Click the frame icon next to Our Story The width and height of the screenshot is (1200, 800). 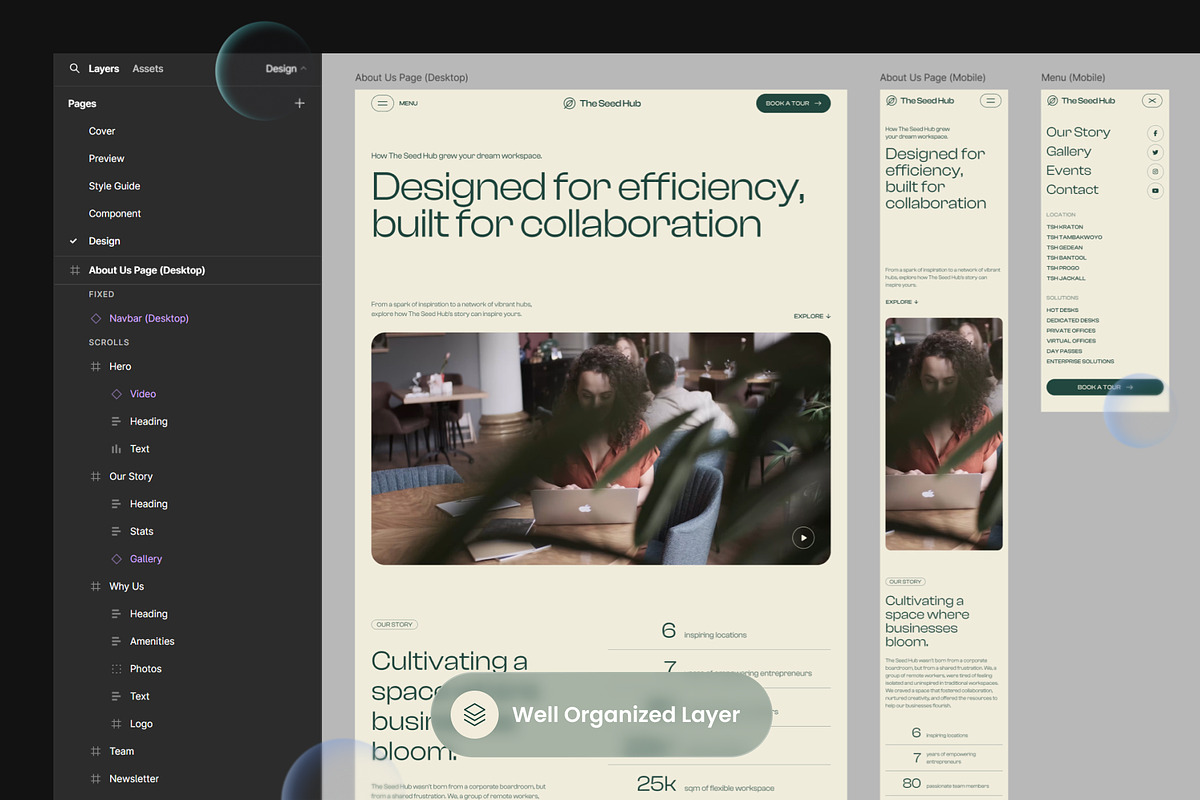(x=95, y=477)
